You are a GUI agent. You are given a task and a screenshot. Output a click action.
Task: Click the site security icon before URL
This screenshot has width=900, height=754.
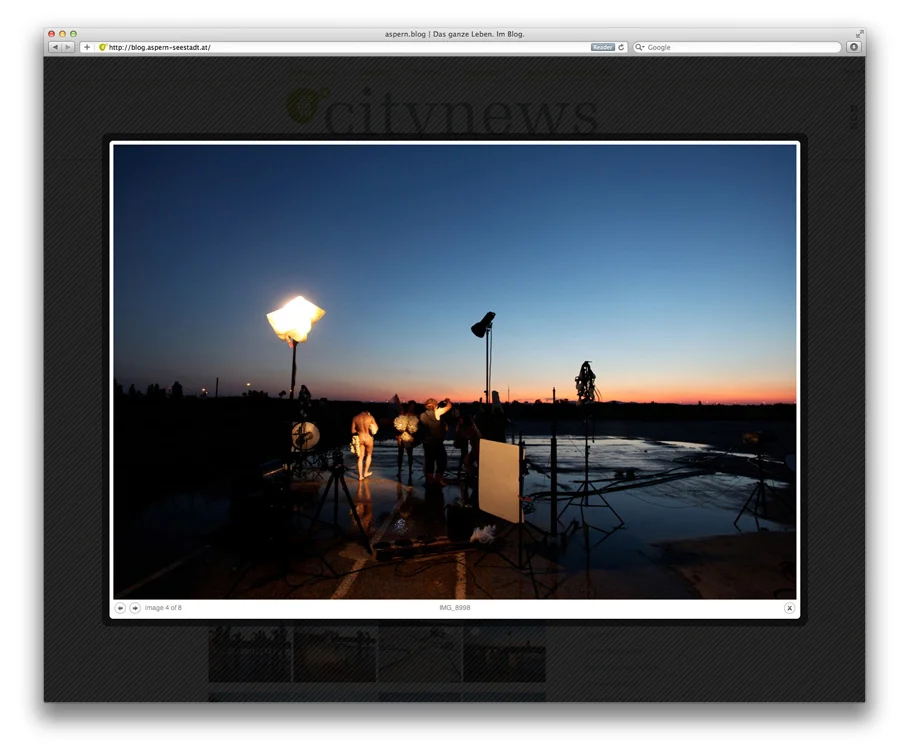(x=103, y=47)
